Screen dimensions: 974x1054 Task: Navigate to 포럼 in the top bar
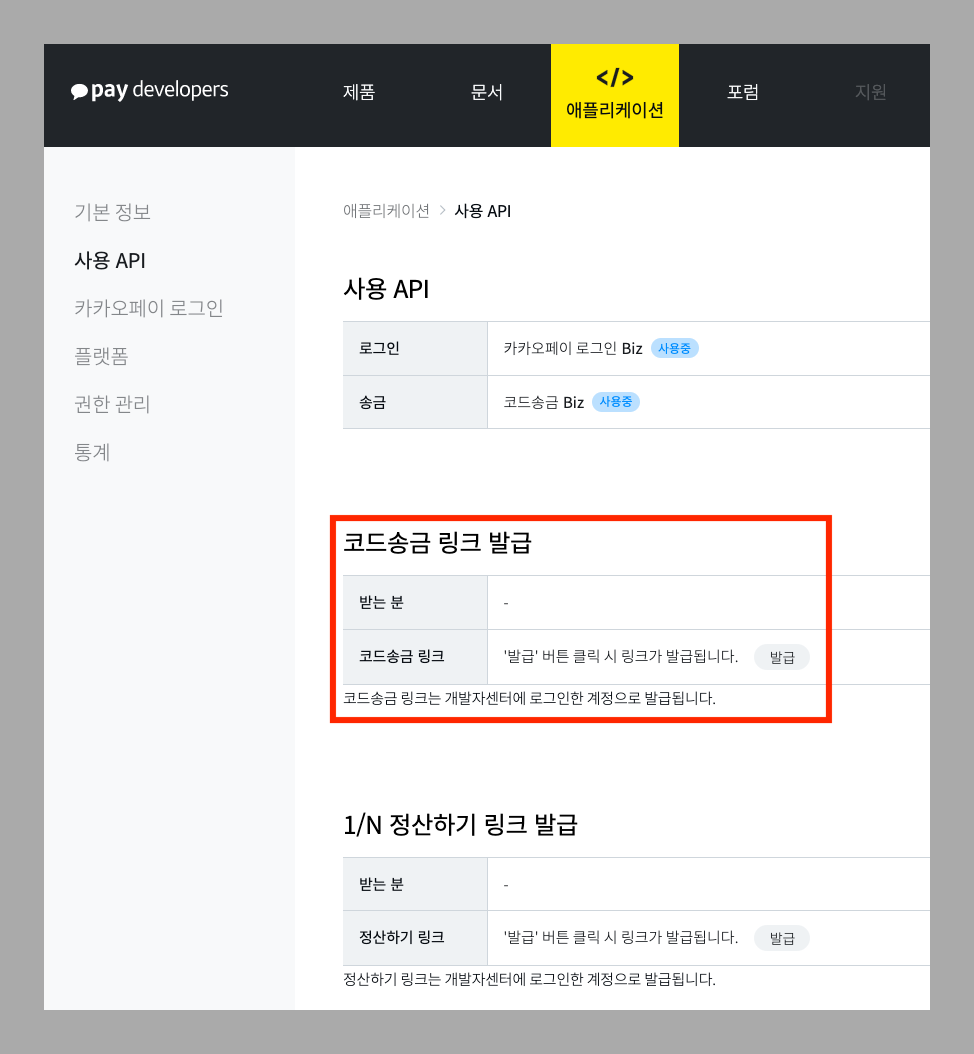743,92
